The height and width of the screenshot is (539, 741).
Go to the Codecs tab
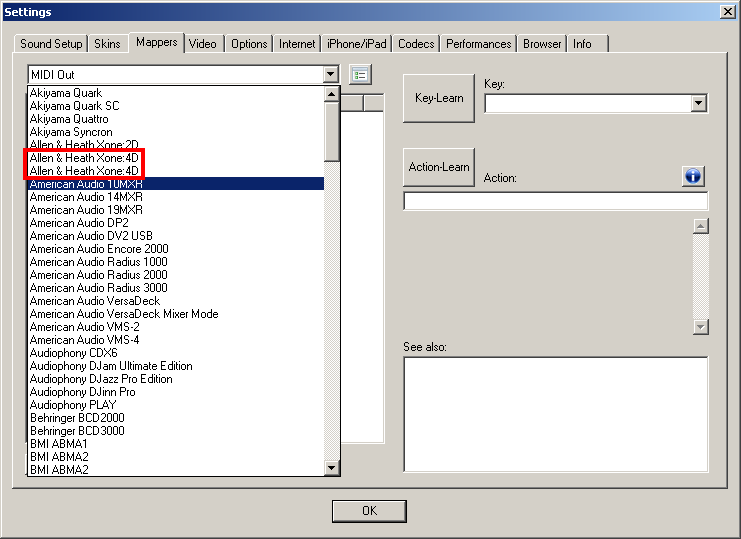(416, 44)
